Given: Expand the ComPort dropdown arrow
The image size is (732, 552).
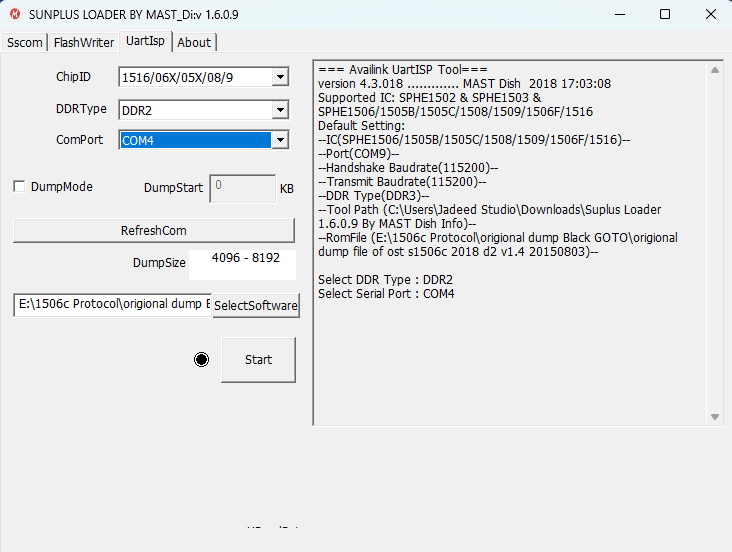Looking at the screenshot, I should point(280,140).
